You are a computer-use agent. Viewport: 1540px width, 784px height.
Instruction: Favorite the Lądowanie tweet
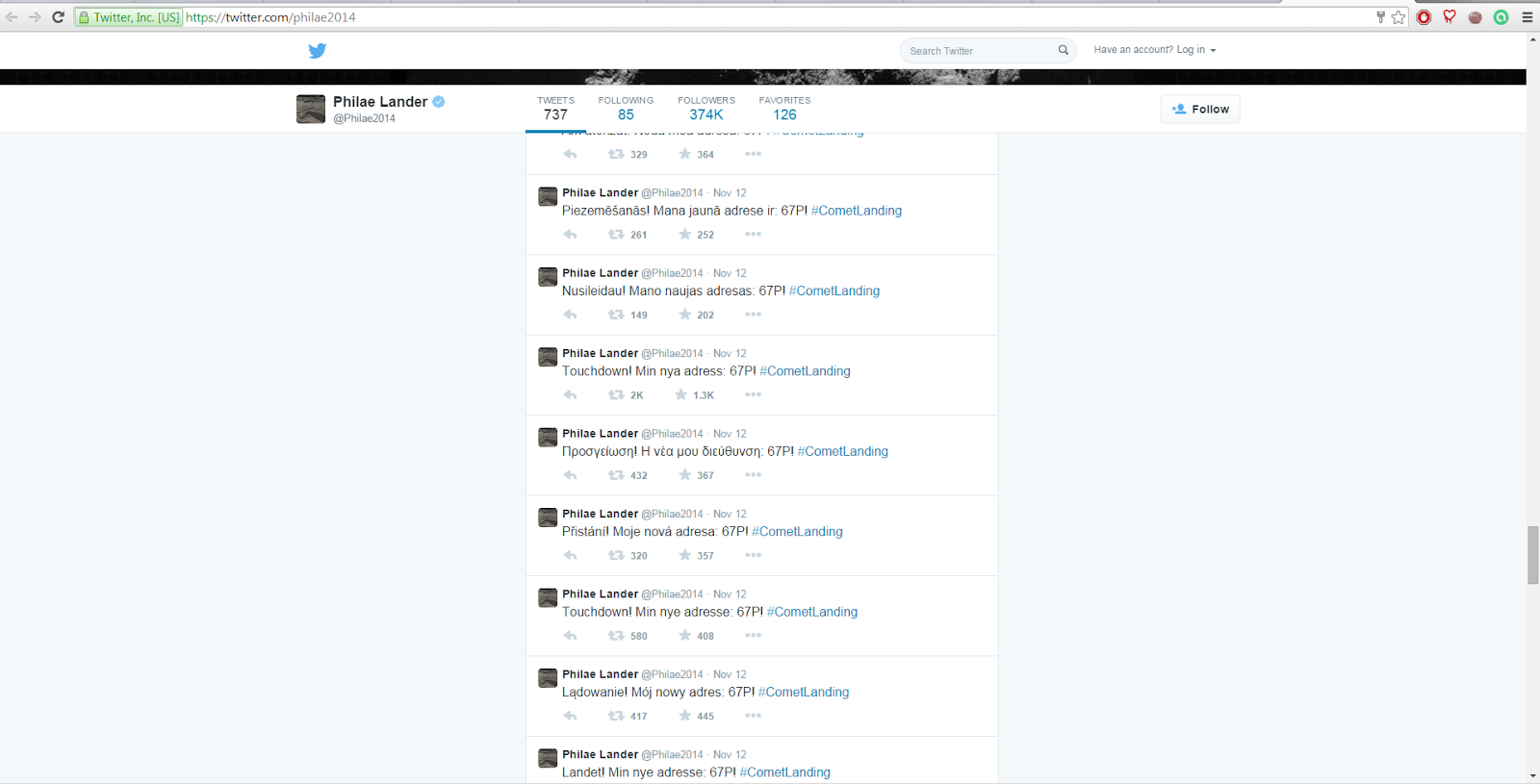(x=684, y=716)
